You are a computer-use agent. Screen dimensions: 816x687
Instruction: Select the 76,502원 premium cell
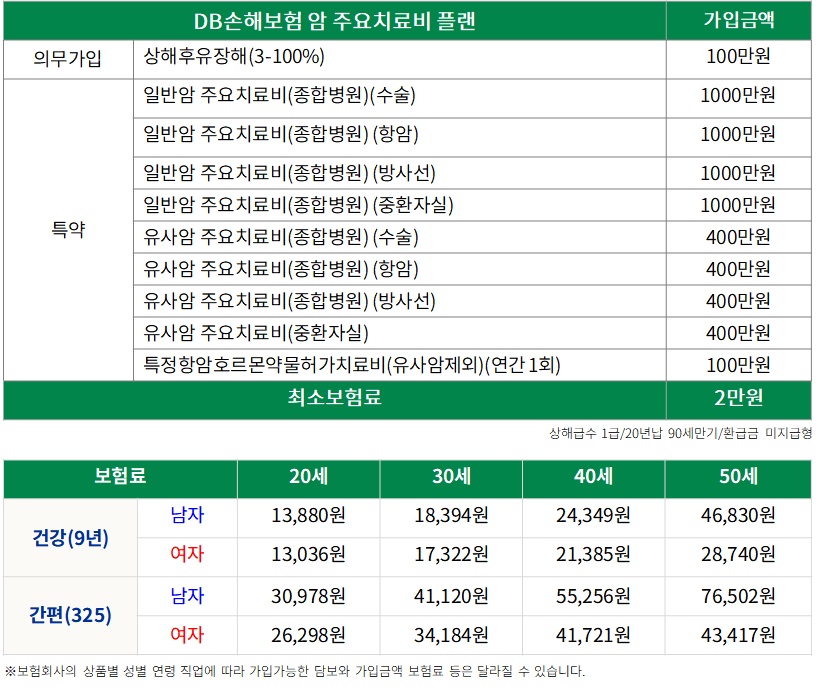[x=738, y=596]
